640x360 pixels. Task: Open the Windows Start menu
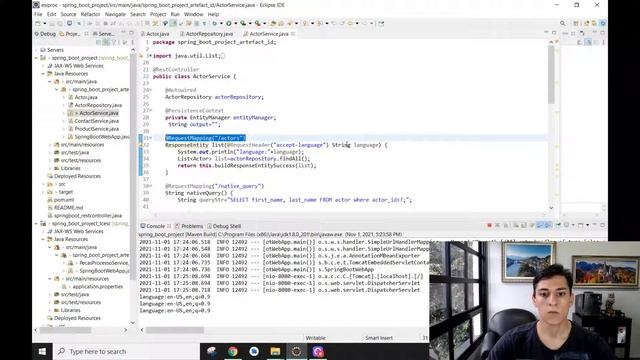point(42,351)
